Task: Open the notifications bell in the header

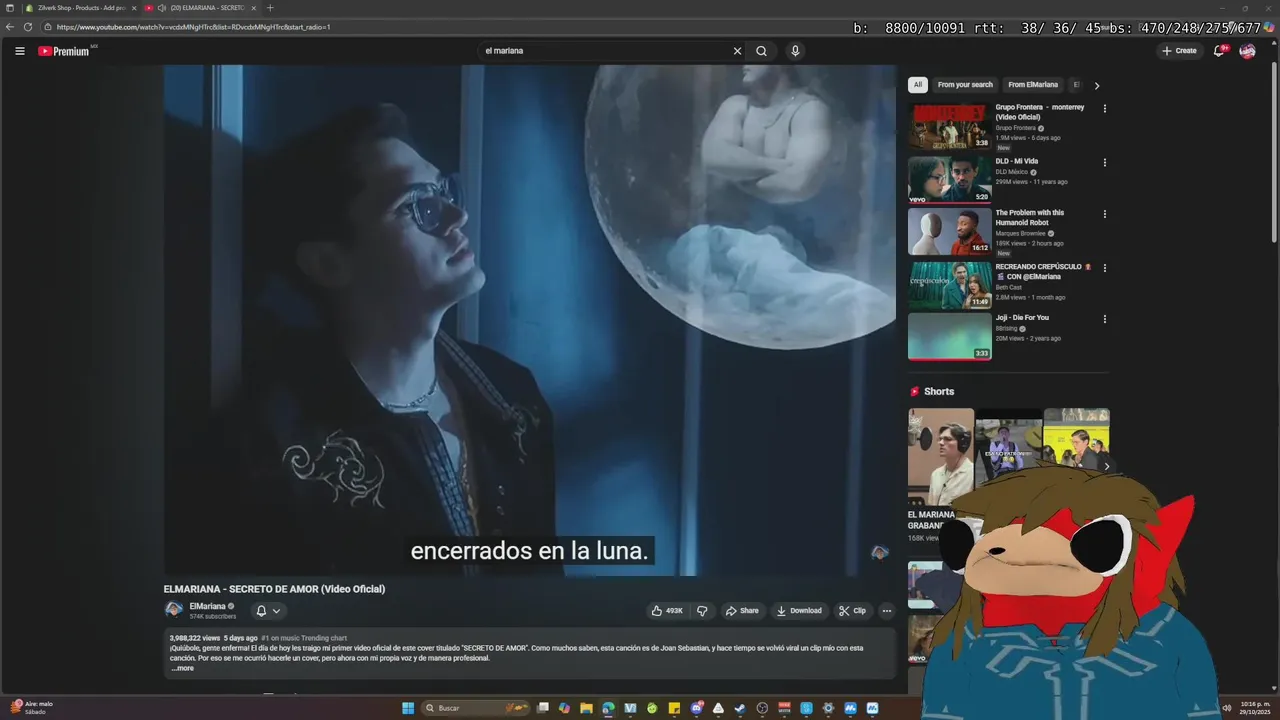Action: pos(1219,51)
